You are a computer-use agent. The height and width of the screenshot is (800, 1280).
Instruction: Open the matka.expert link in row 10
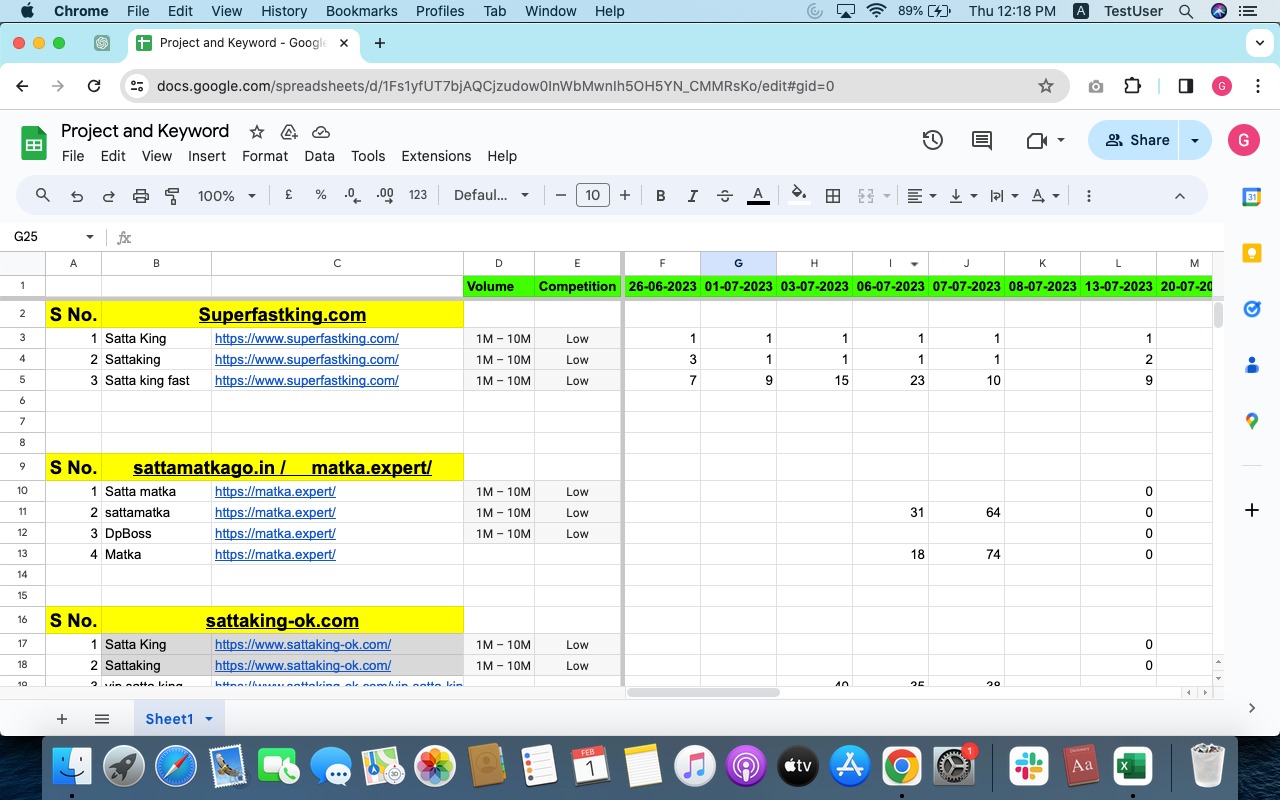[x=275, y=491]
